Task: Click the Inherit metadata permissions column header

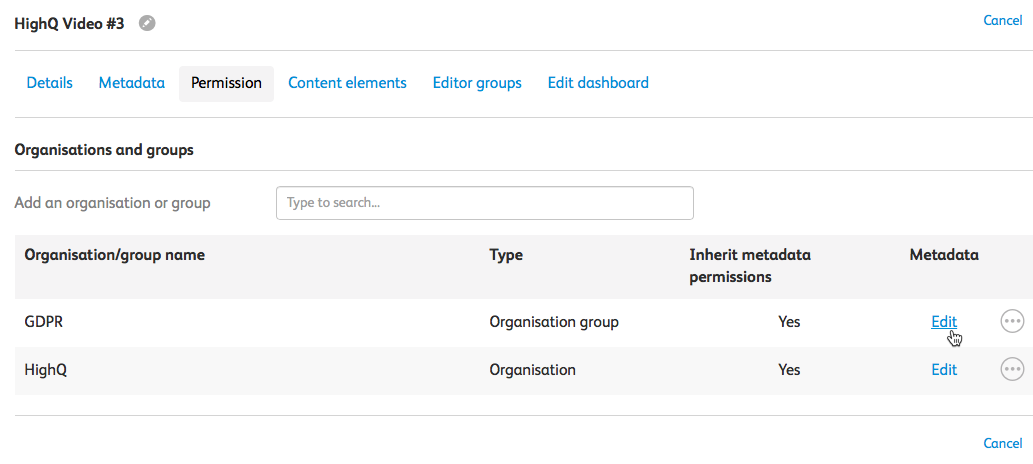Action: coord(750,266)
